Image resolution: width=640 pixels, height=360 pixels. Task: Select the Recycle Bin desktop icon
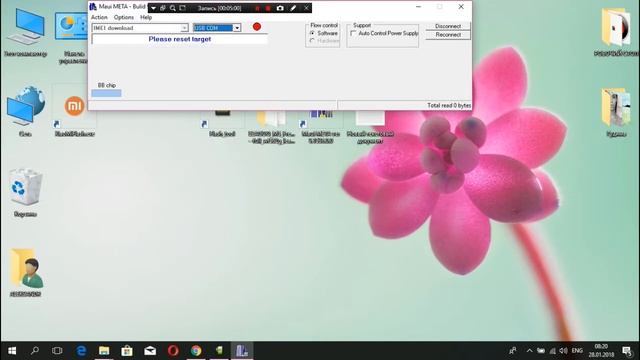tap(25, 192)
